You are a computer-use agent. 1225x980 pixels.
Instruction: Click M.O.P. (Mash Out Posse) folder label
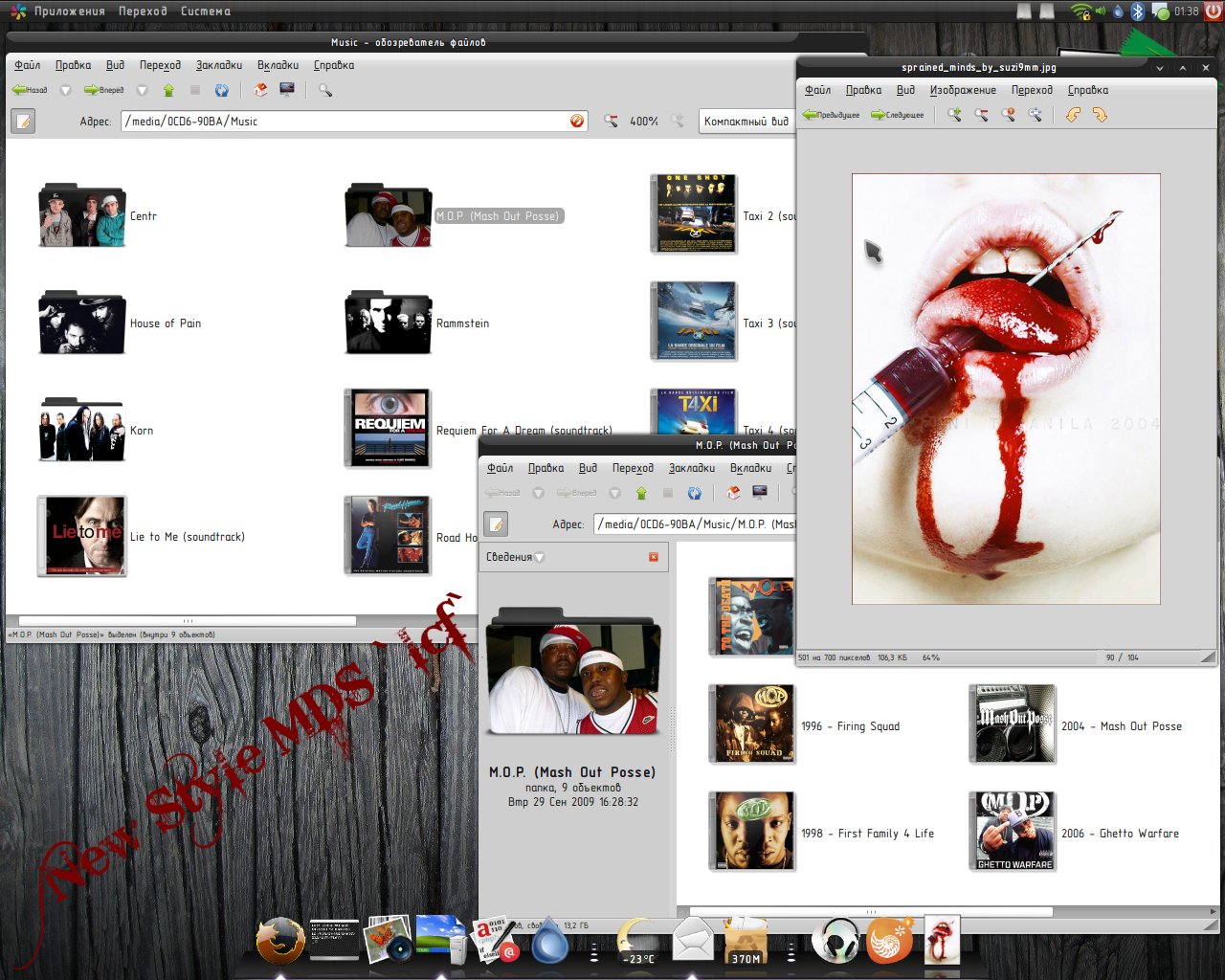(498, 216)
